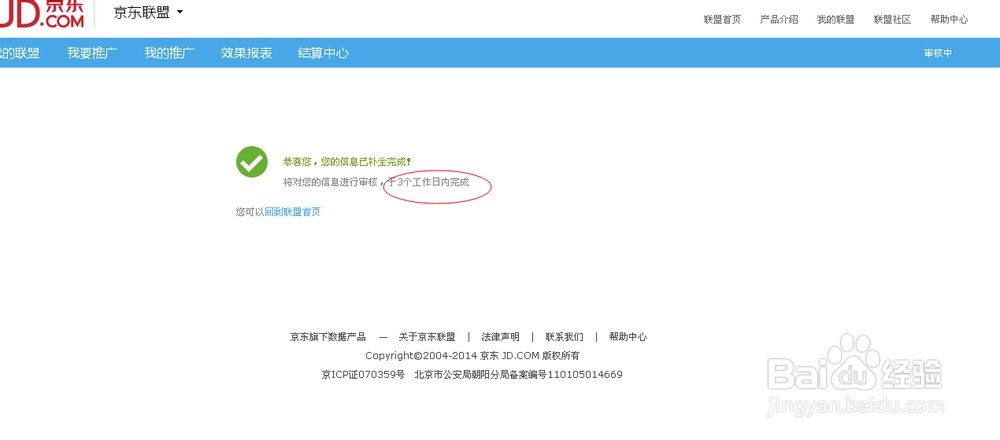The height and width of the screenshot is (440, 1000).
Task: Open 帮助中心 in top header links
Action: tap(949, 20)
